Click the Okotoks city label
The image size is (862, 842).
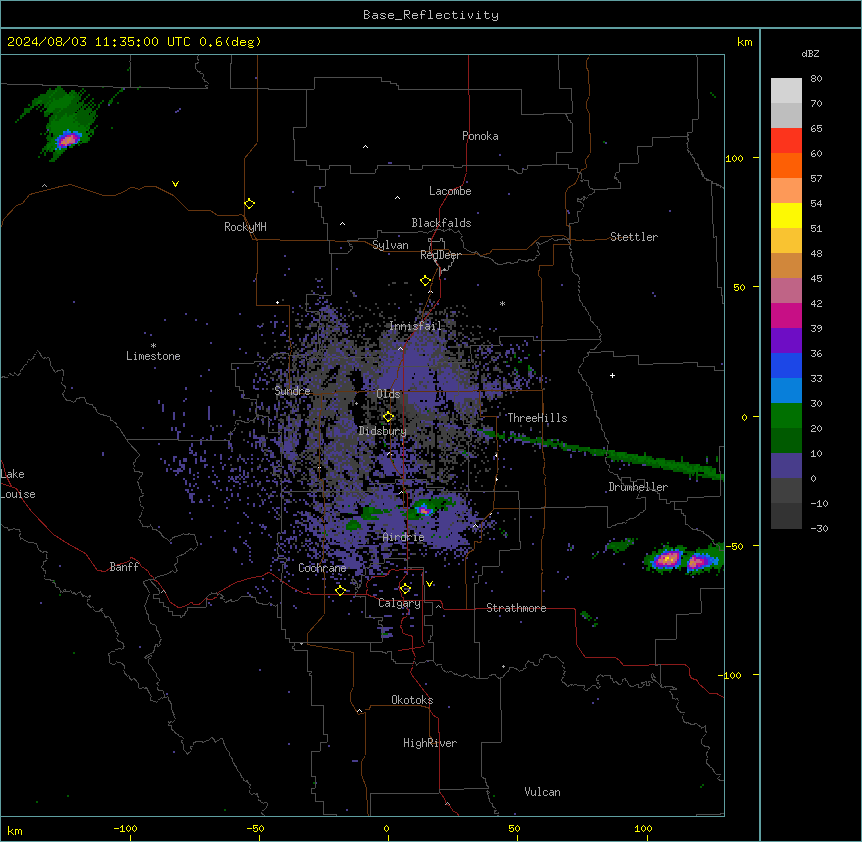[412, 700]
